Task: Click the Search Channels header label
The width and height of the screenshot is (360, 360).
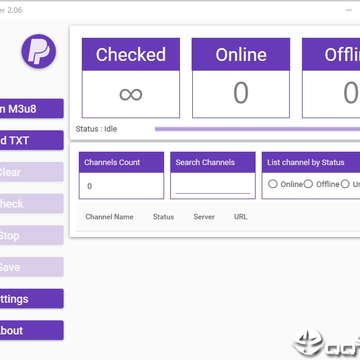Action: 205,162
